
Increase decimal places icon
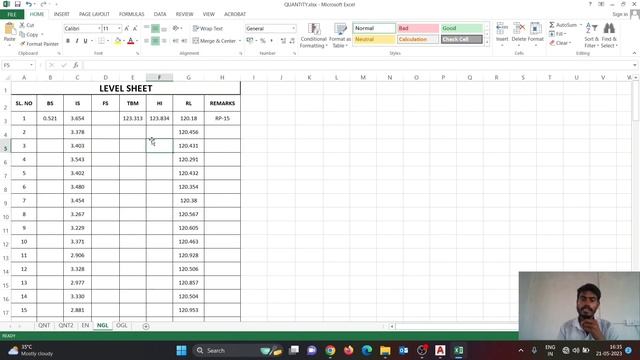tap(283, 41)
